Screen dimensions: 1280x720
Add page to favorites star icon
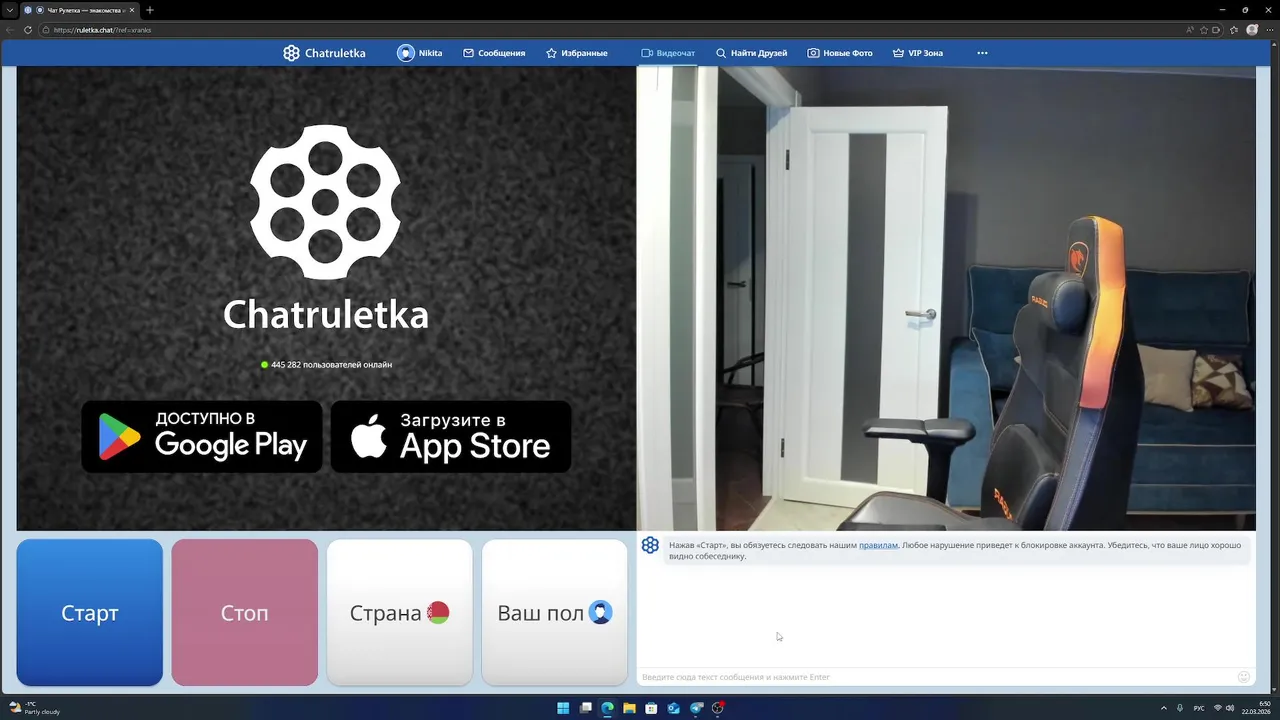point(1204,30)
